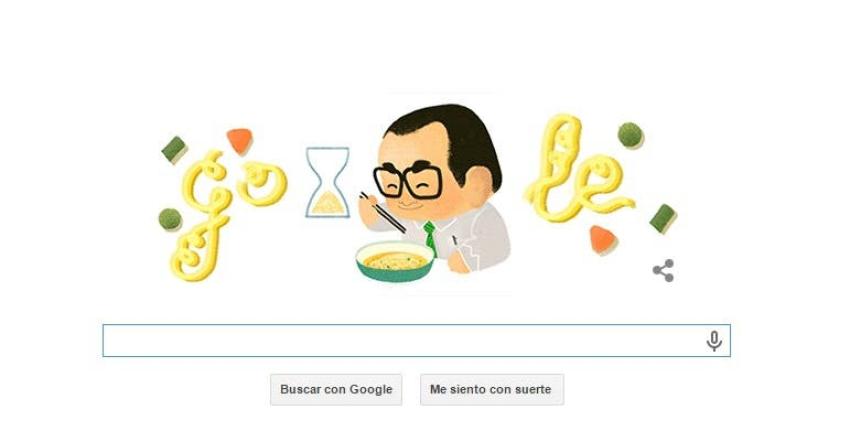Screen dimensions: 850x431
Task: Click the green pea beside the noodle G
Action: (x=170, y=220)
